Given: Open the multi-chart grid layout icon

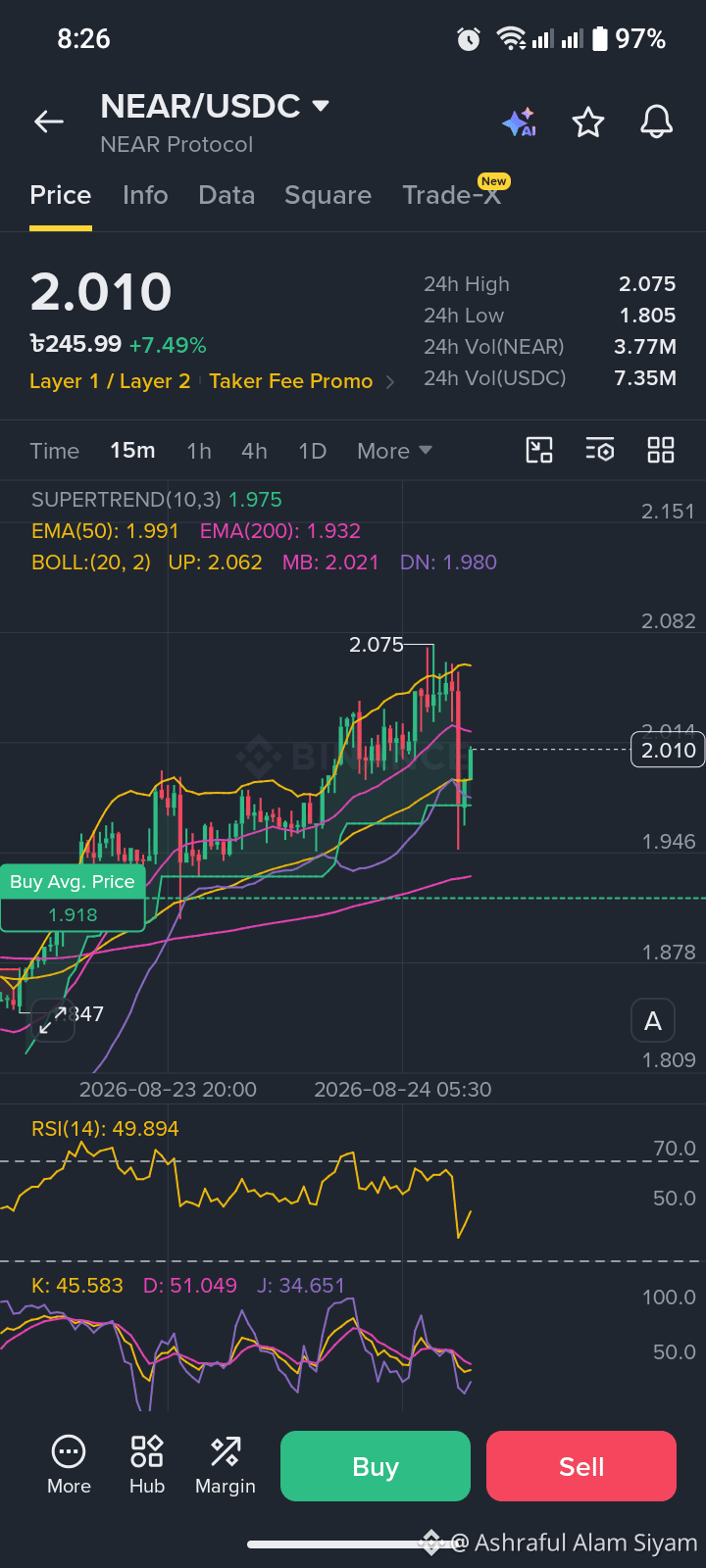Looking at the screenshot, I should coord(661,450).
